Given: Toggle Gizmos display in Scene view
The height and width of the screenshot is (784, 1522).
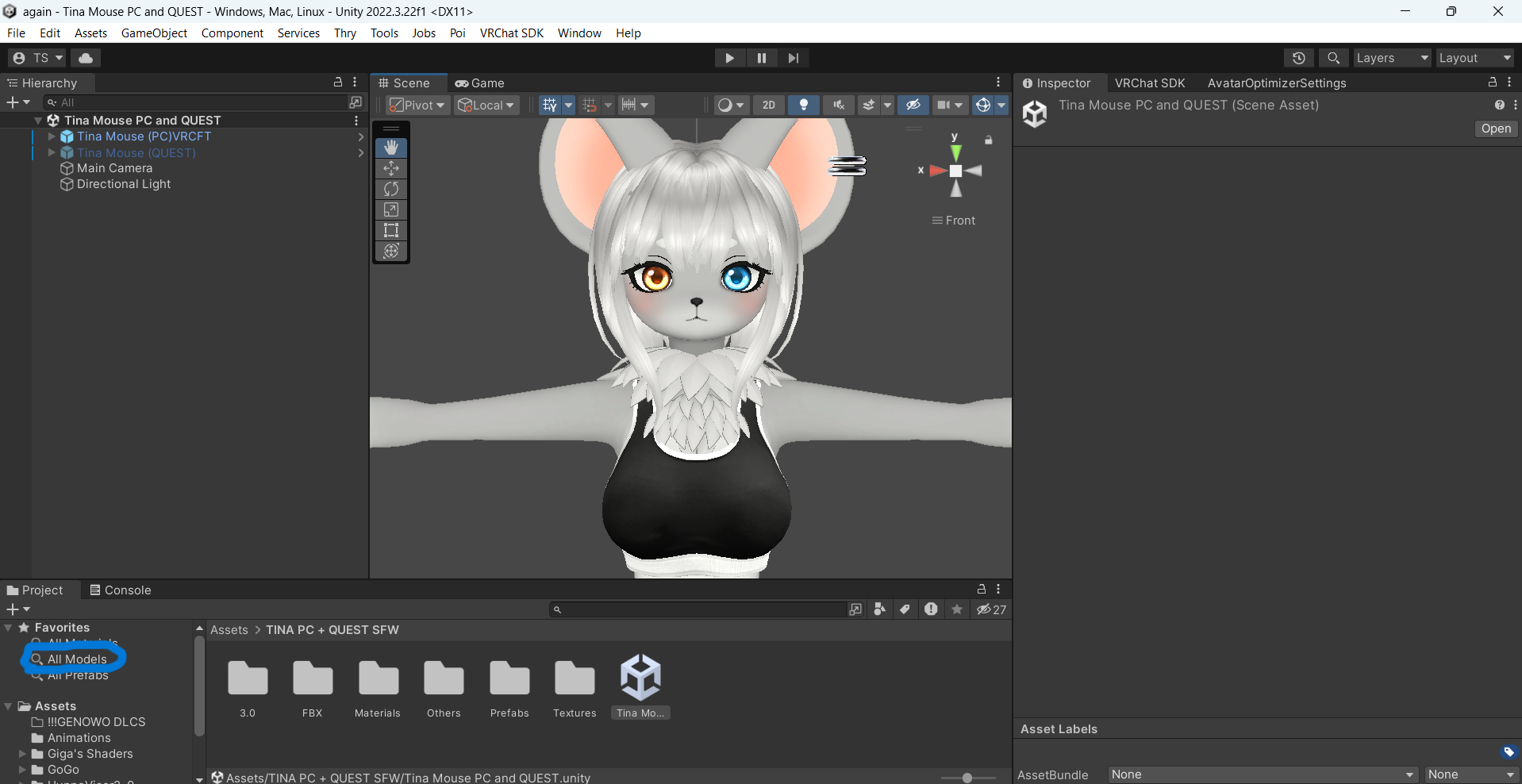Looking at the screenshot, I should tap(983, 106).
